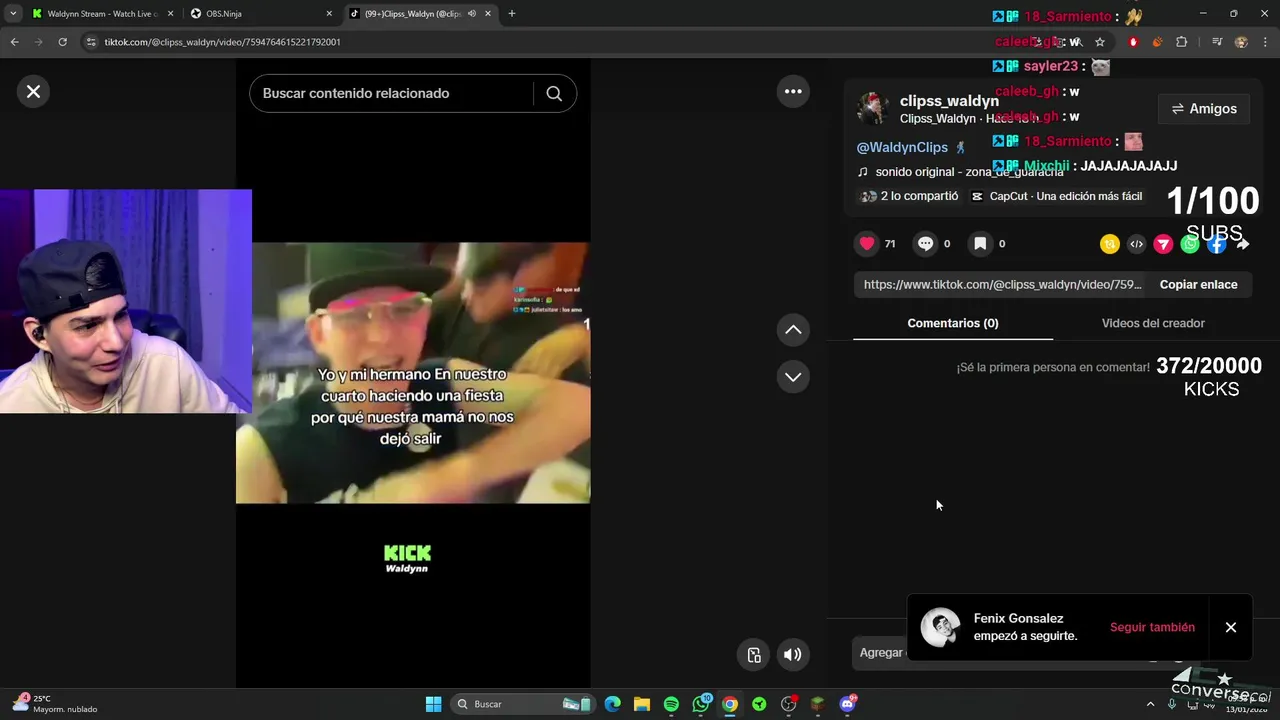
Task: Click the Amigos button
Action: [x=1204, y=109]
